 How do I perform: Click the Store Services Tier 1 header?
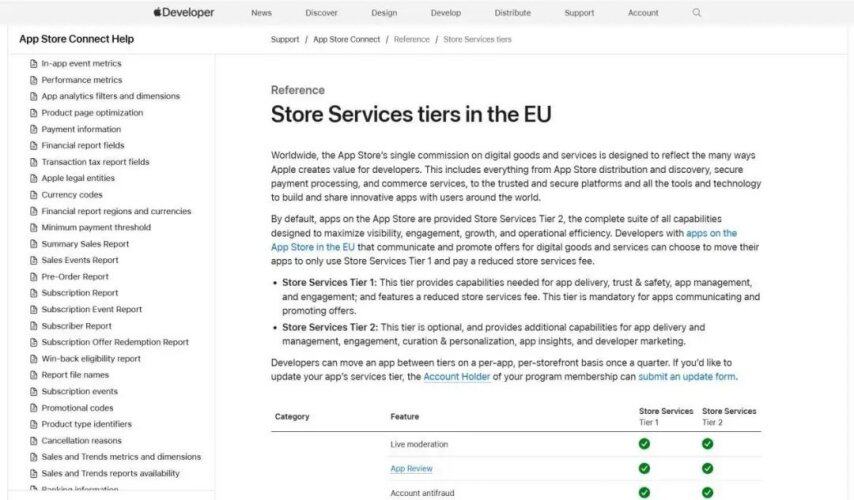[x=666, y=417]
